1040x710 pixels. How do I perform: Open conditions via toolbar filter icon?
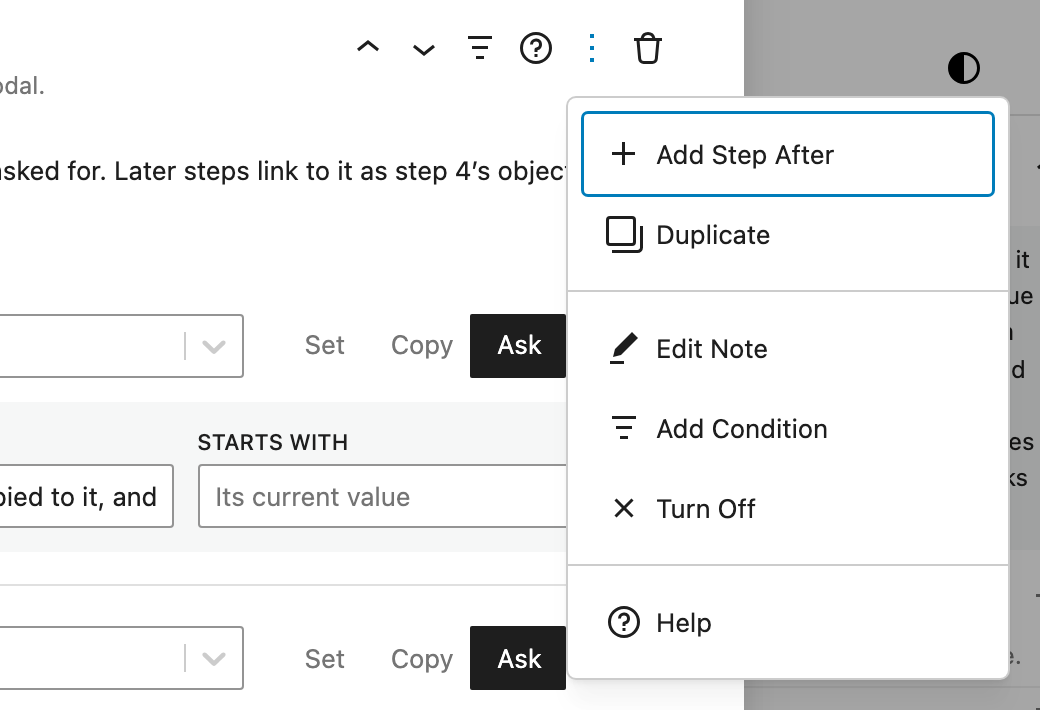[x=480, y=48]
